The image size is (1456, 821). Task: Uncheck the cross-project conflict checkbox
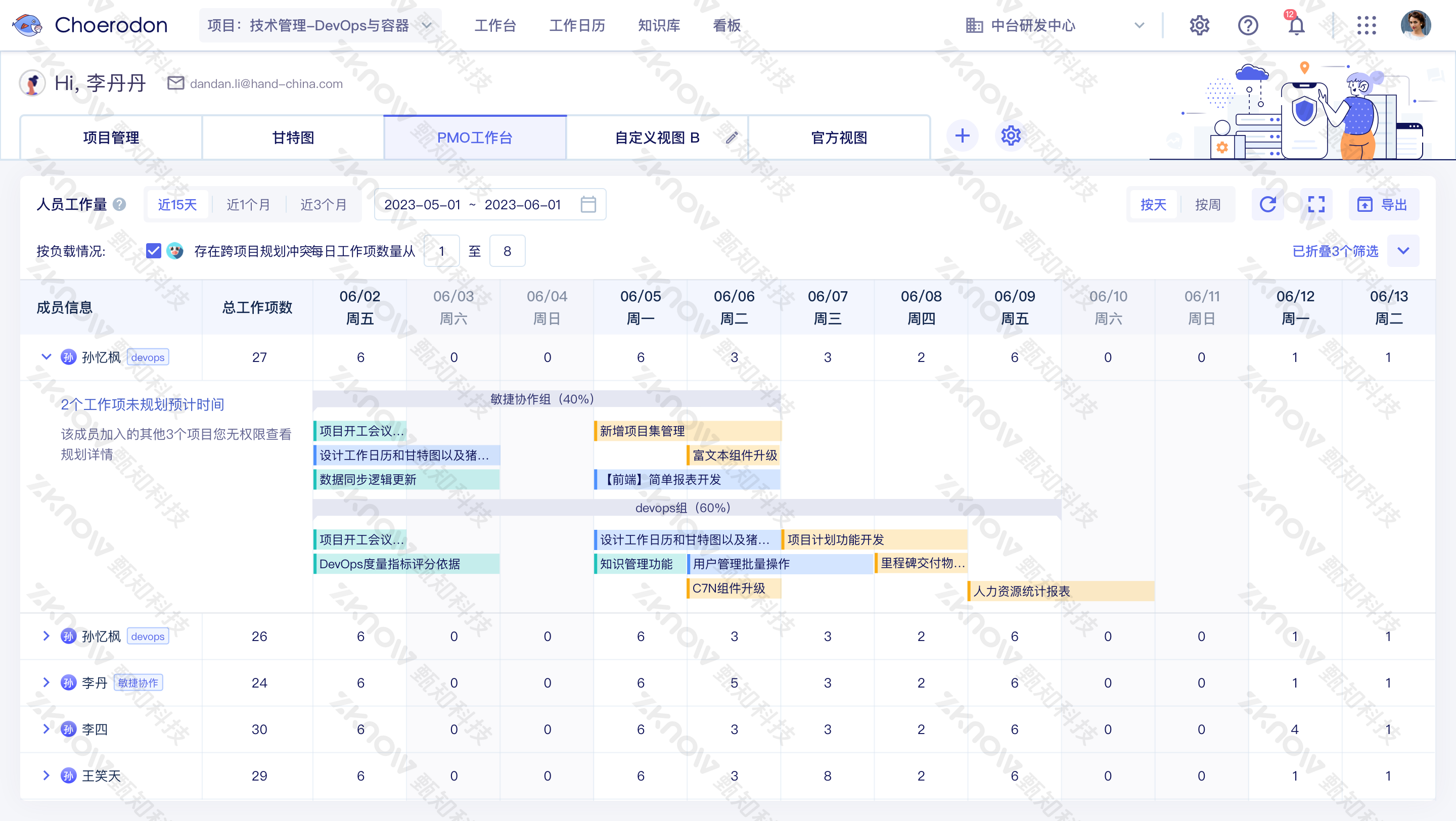point(153,251)
